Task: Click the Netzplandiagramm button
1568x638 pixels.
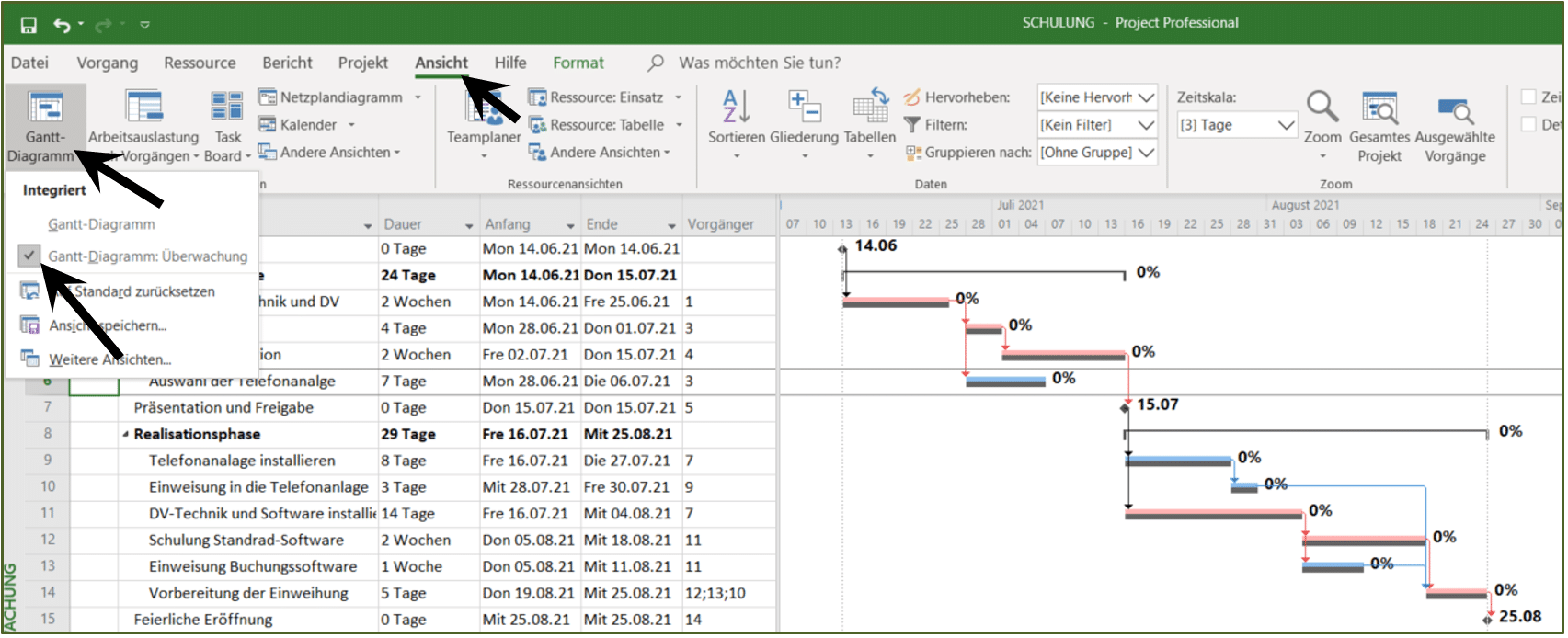Action: pyautogui.click(x=339, y=97)
